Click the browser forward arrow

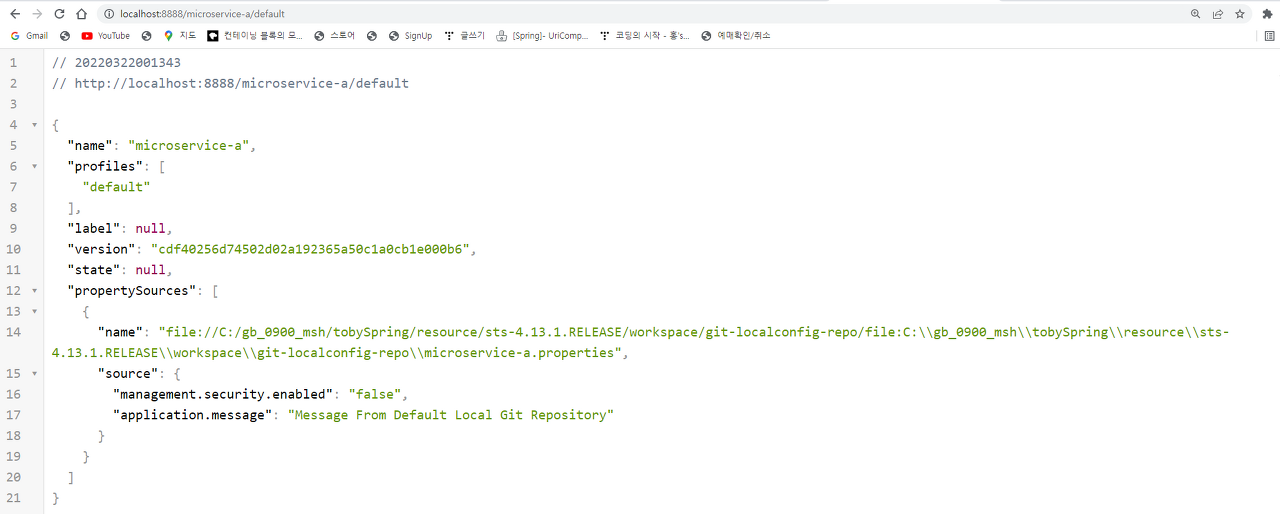pos(37,14)
